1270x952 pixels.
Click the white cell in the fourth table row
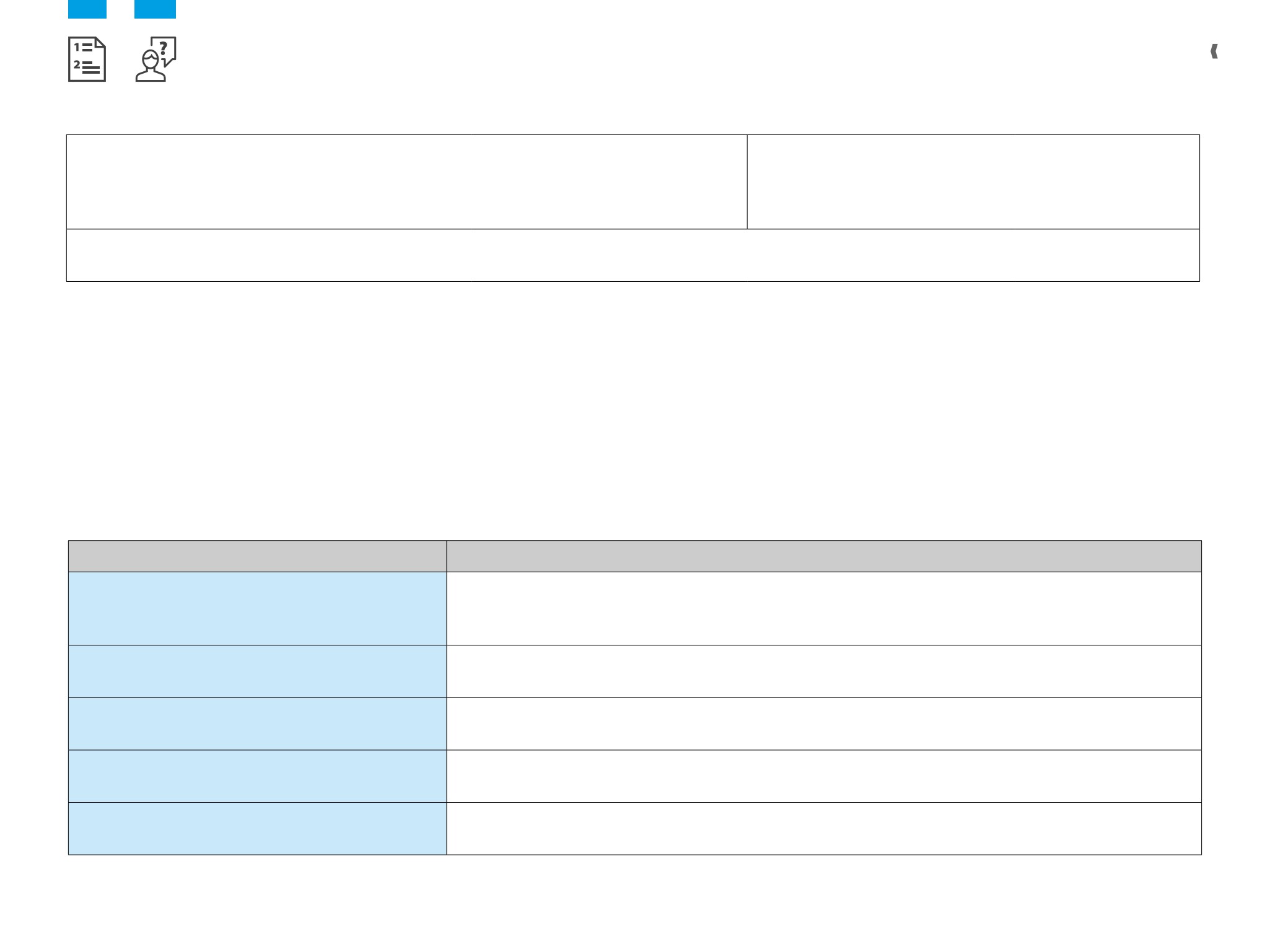coord(824,776)
